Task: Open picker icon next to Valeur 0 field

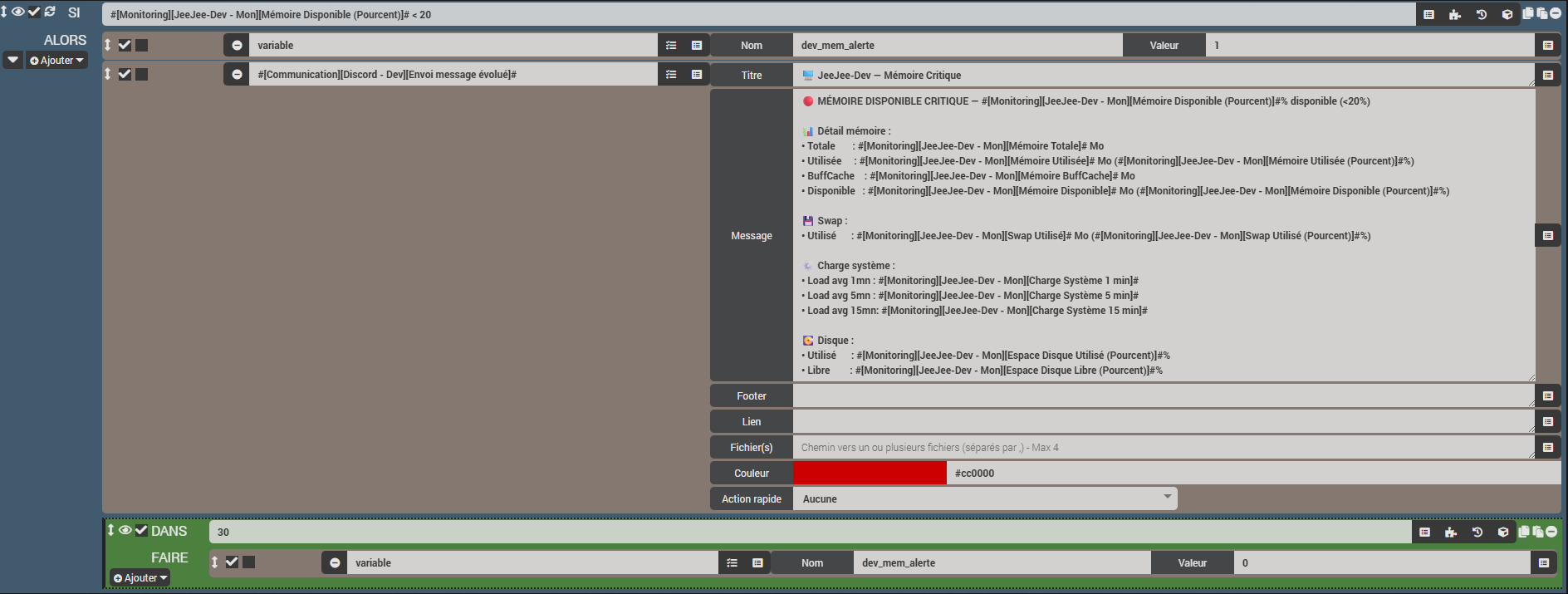Action: click(1543, 562)
